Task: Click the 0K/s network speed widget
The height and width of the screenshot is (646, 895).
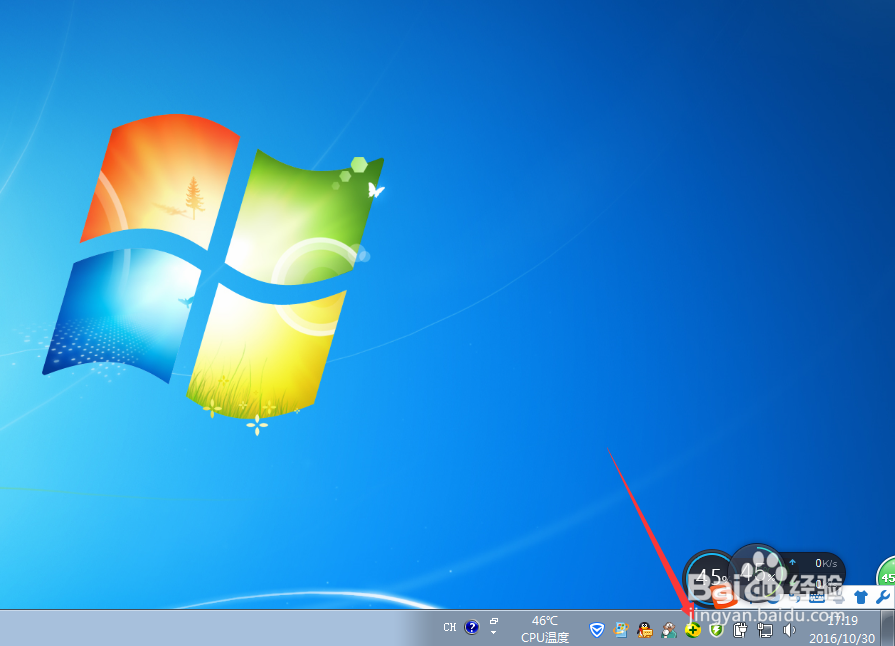Action: (x=813, y=571)
